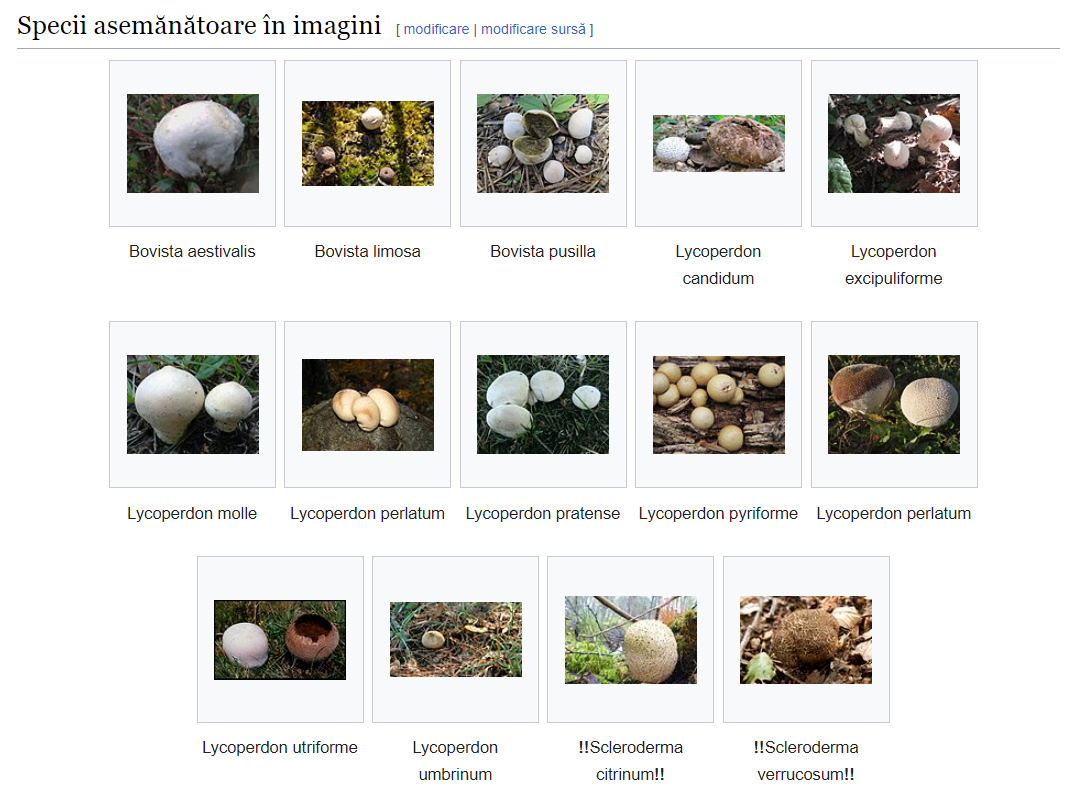
Task: Open the Bovista limosa photo
Action: [367, 143]
